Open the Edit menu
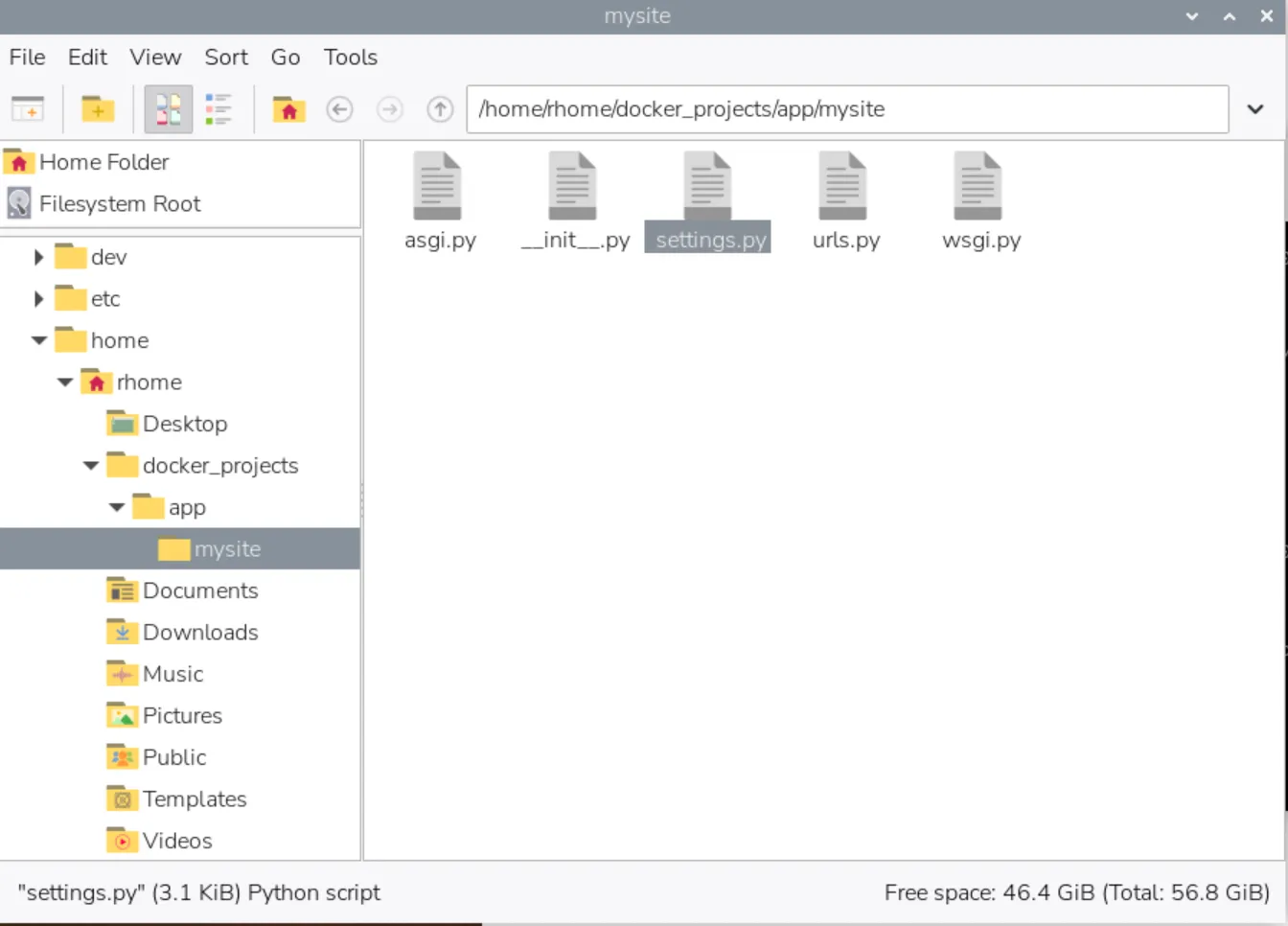 pyautogui.click(x=87, y=58)
